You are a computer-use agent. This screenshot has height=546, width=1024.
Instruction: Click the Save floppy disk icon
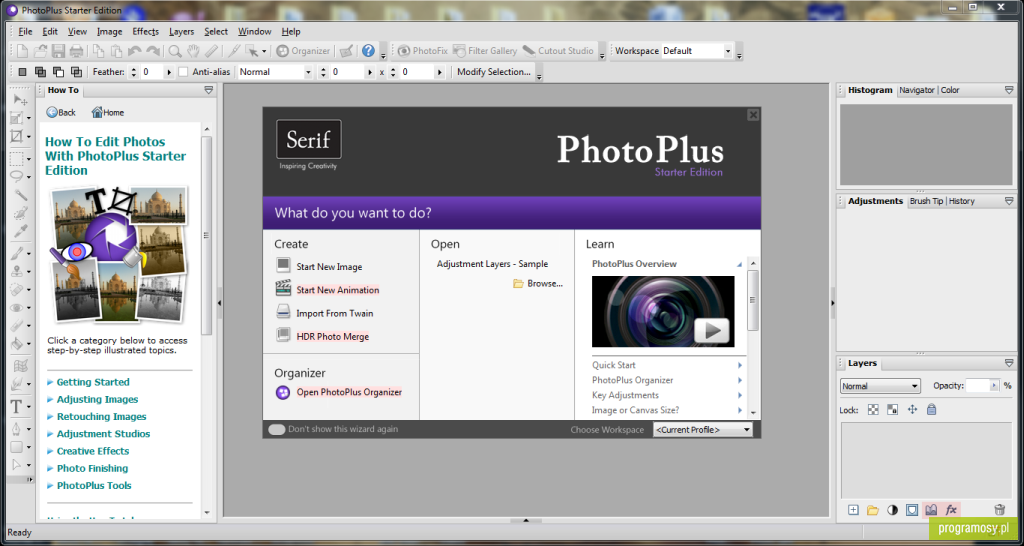click(x=58, y=51)
